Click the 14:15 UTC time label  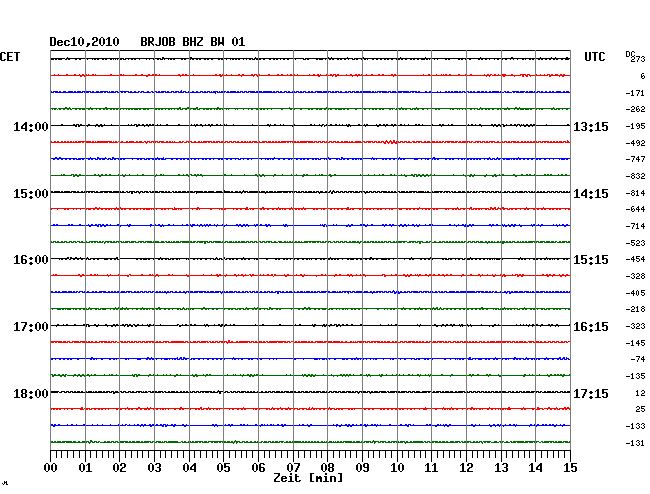[591, 194]
